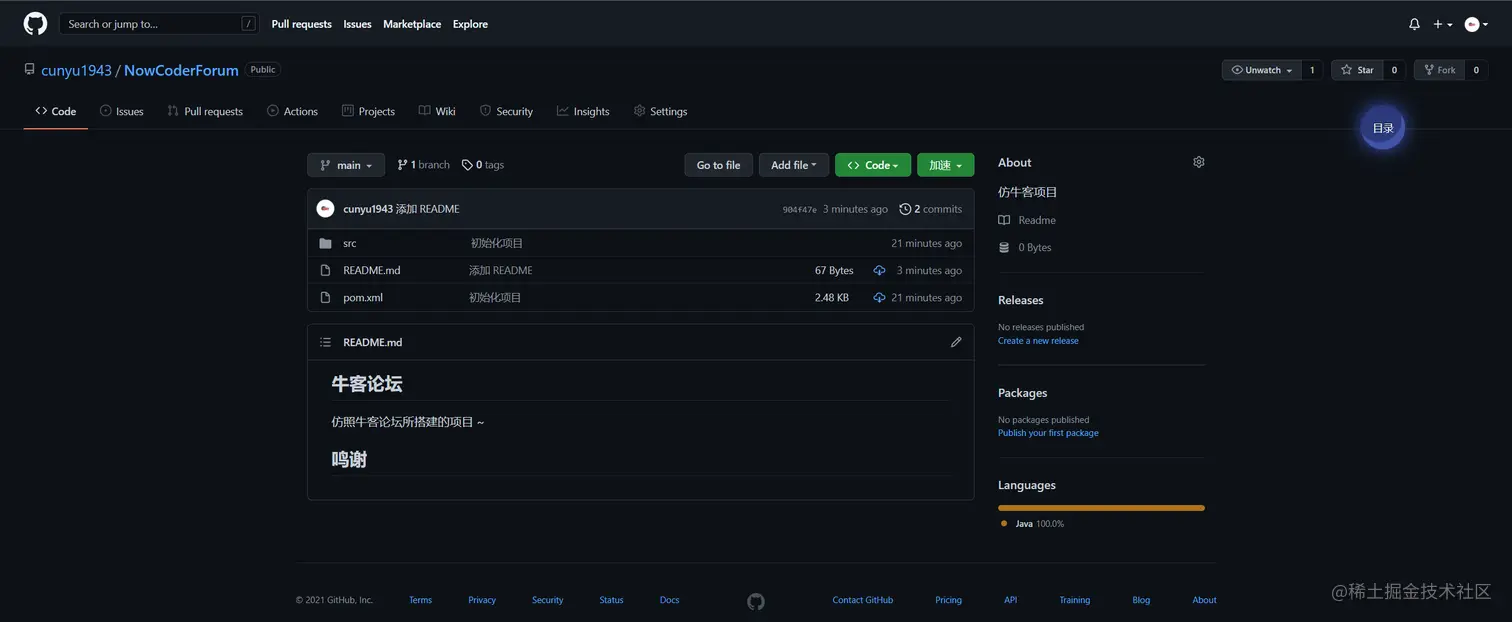
Task: Click the src folder icon
Action: [x=325, y=243]
